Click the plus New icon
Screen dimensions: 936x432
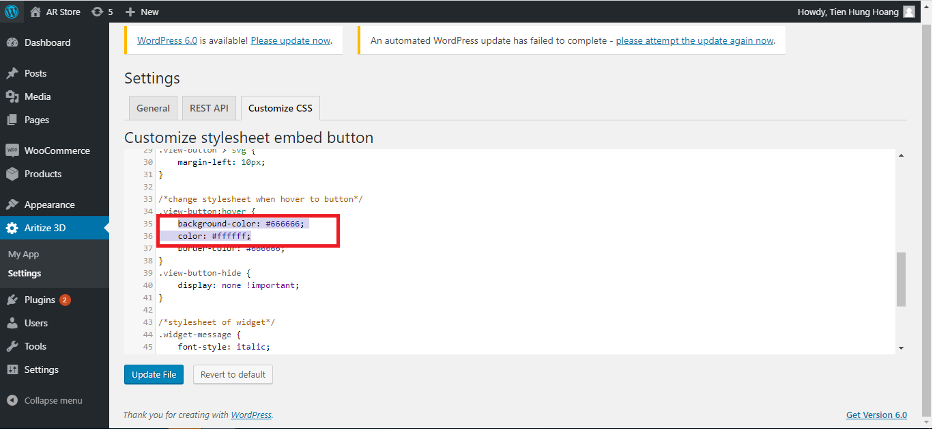coord(131,11)
